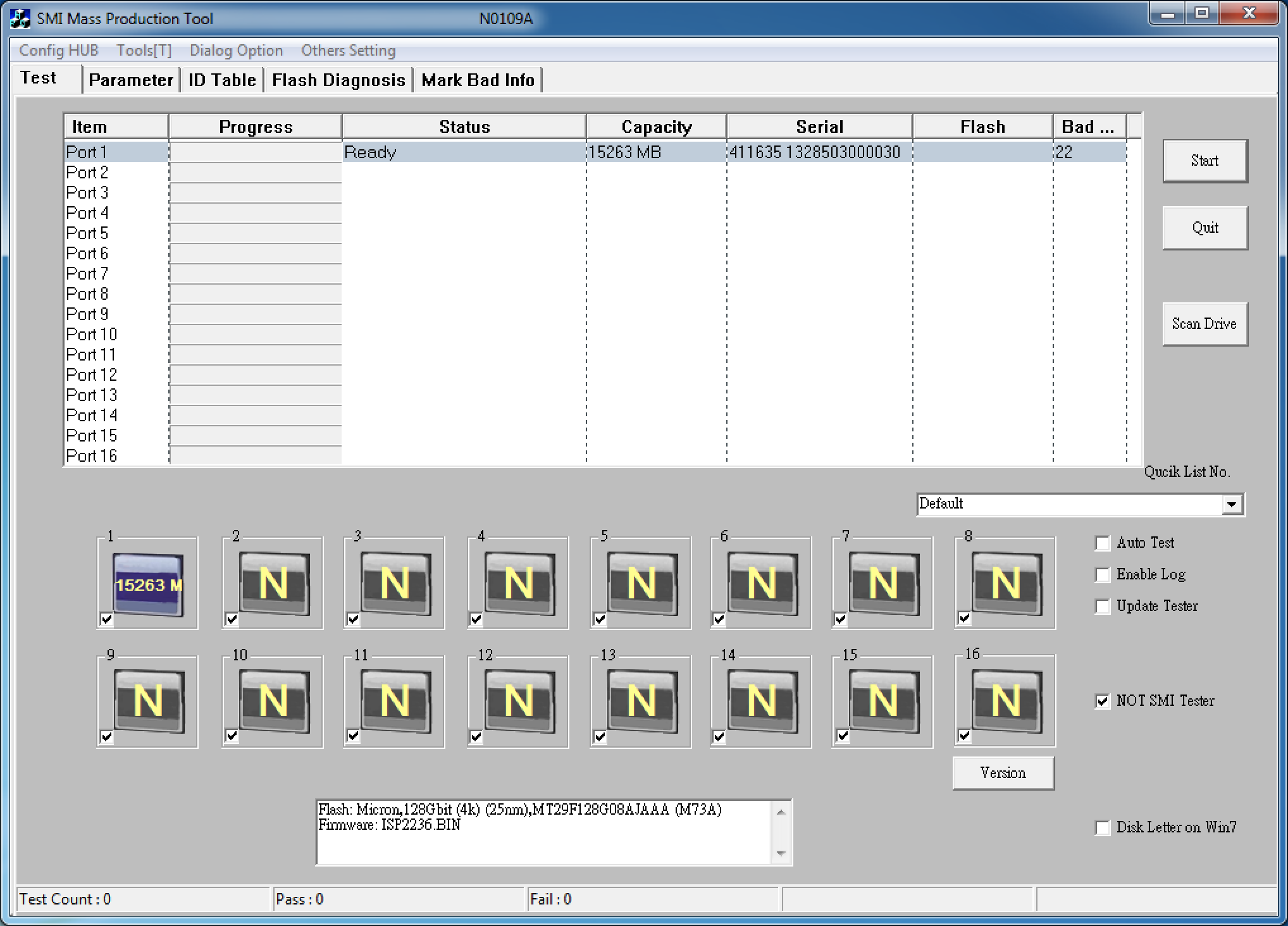The width and height of the screenshot is (1288, 926).
Task: Switch to the Mark Bad Info tab
Action: (x=478, y=80)
